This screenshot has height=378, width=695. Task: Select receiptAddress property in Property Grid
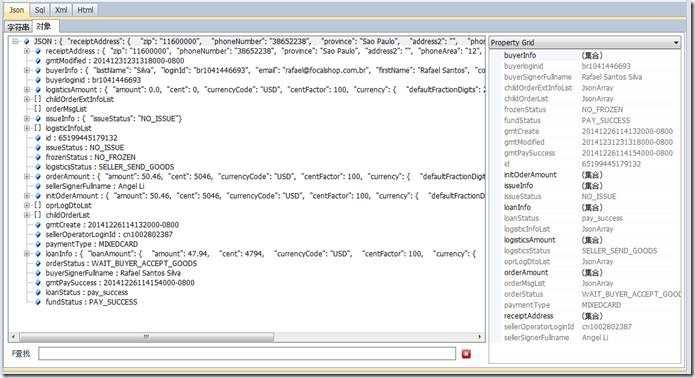click(528, 316)
